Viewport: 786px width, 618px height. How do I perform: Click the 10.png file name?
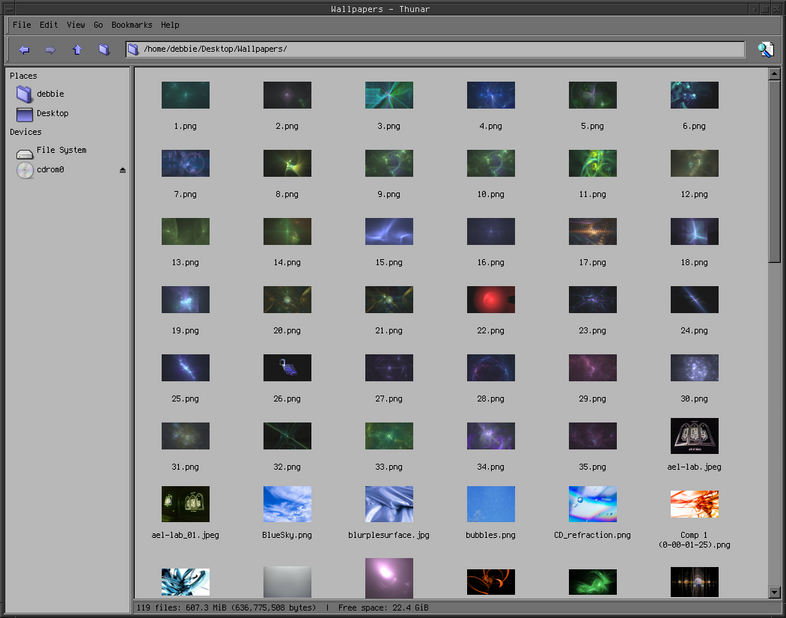490,194
